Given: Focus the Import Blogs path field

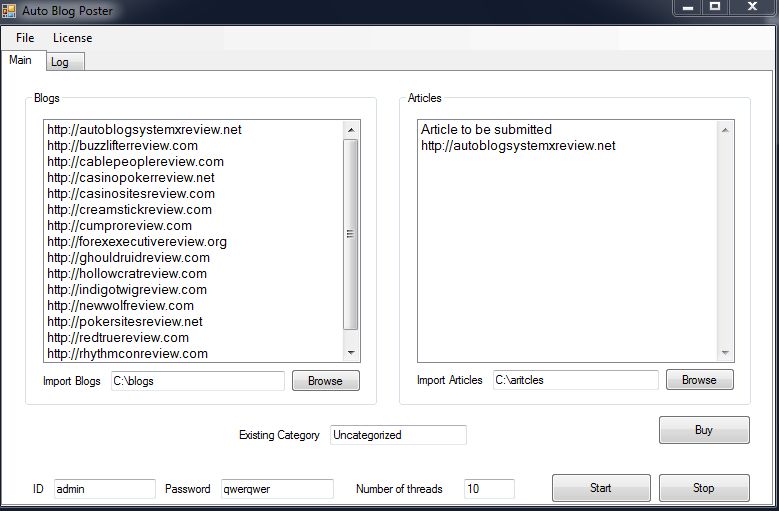Looking at the screenshot, I should click(x=198, y=381).
